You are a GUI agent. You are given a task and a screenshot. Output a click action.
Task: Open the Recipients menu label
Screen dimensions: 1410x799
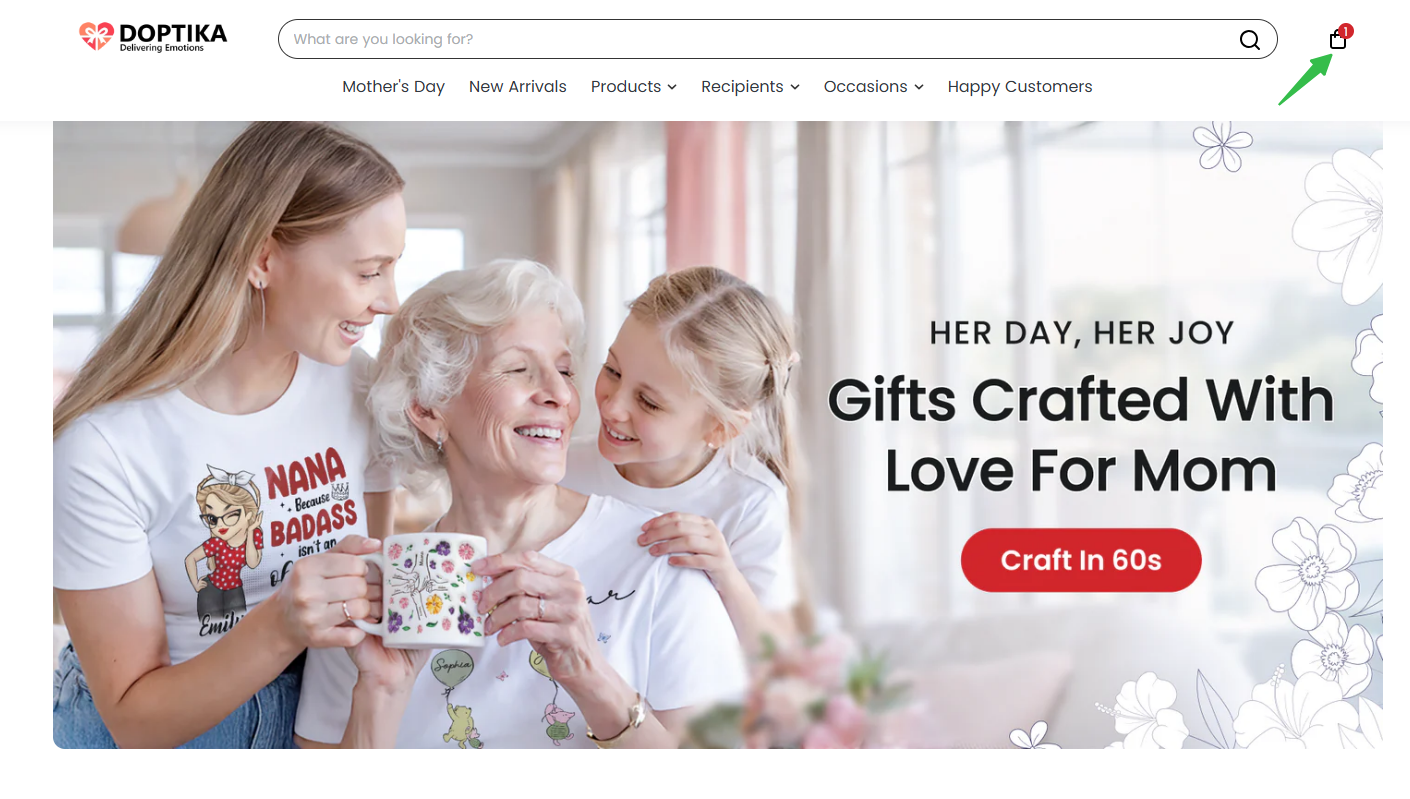(742, 87)
